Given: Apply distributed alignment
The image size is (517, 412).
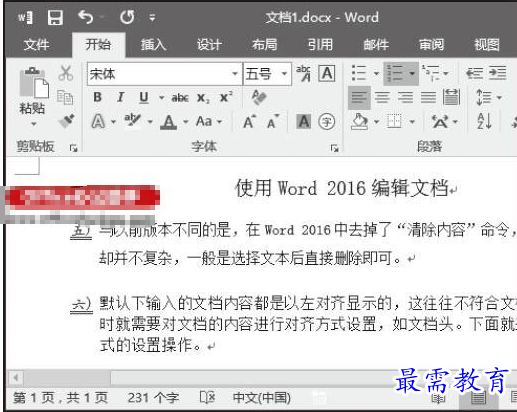Looking at the screenshot, I should click(452, 97).
